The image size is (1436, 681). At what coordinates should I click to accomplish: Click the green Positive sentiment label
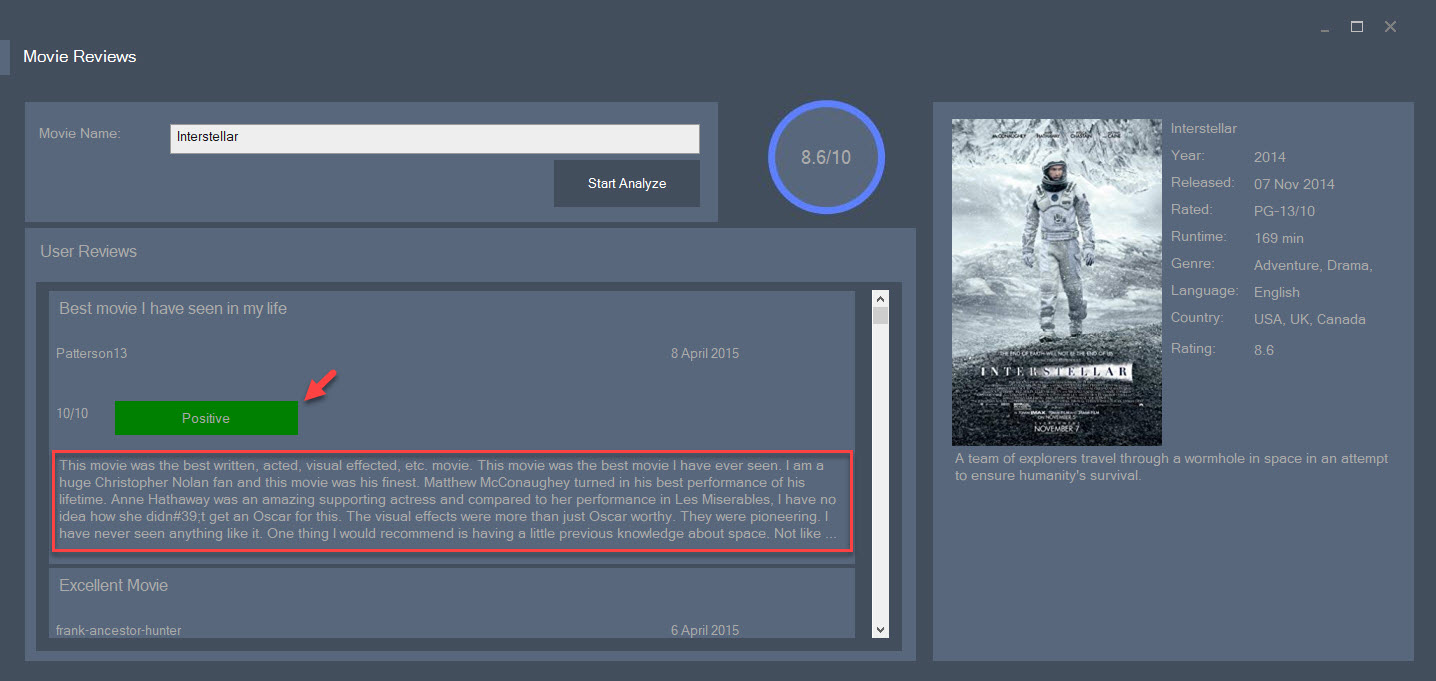point(206,418)
